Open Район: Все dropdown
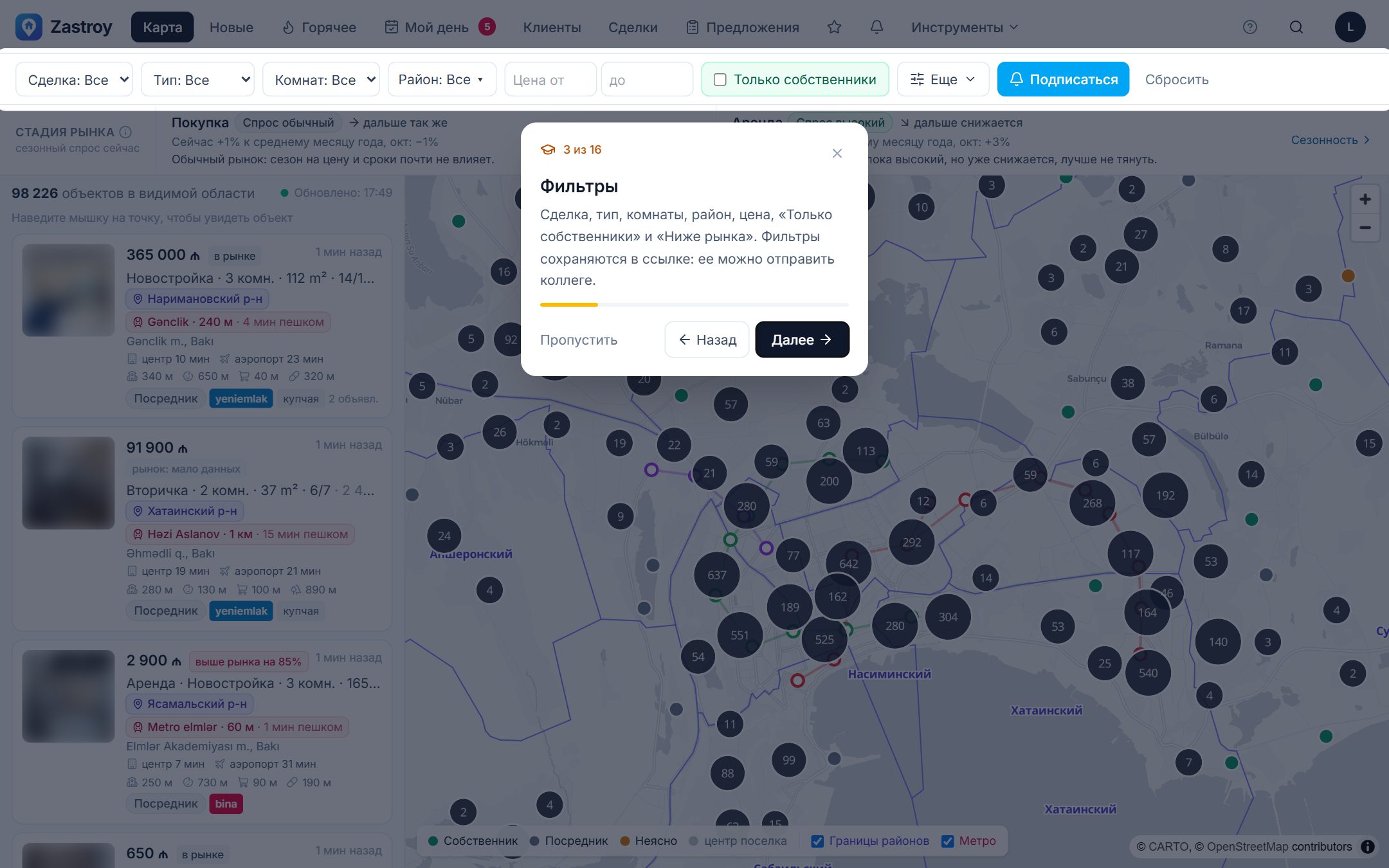 (x=442, y=80)
